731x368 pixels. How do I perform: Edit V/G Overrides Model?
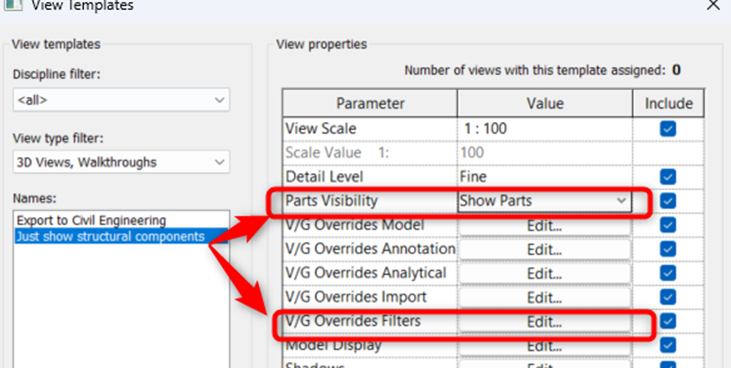point(545,226)
